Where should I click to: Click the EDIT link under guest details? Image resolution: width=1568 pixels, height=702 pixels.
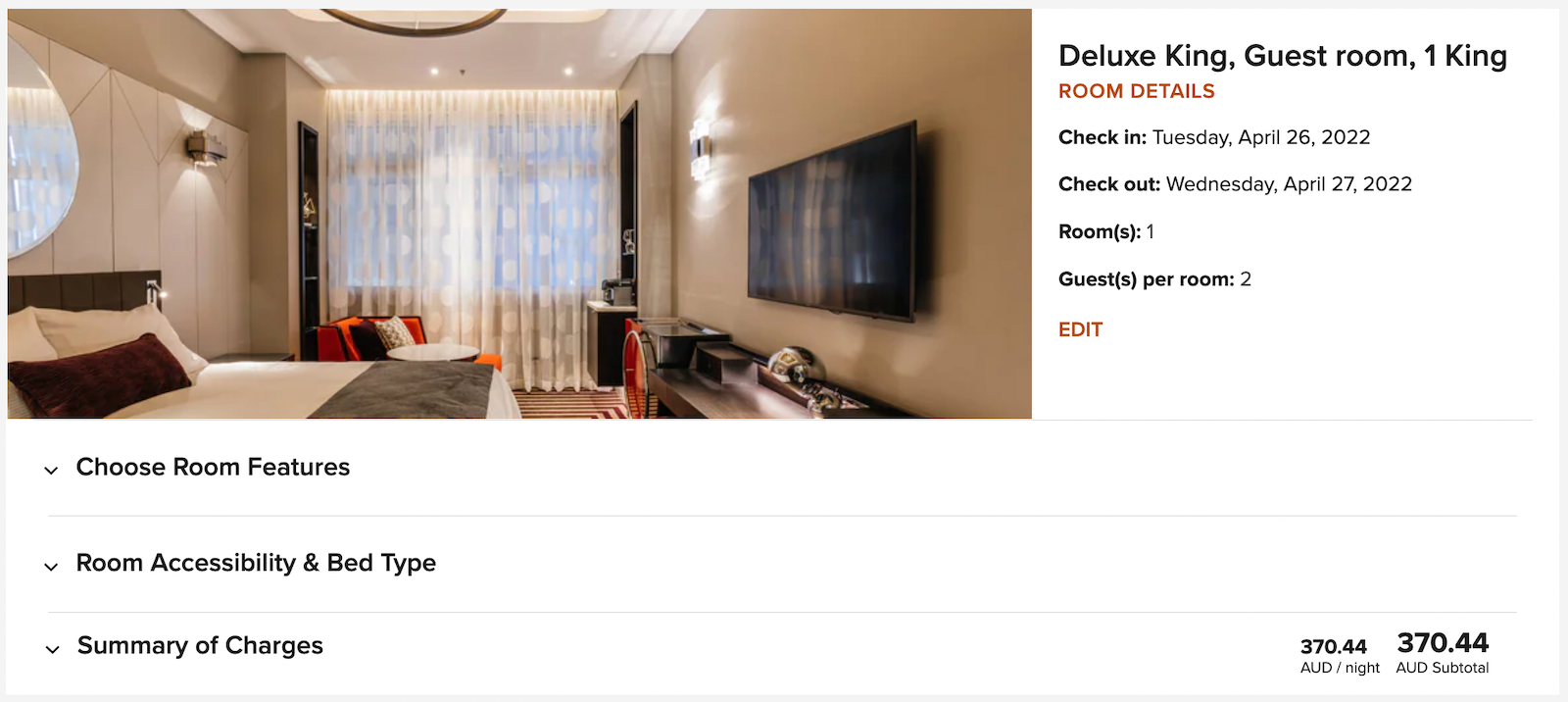(1080, 329)
